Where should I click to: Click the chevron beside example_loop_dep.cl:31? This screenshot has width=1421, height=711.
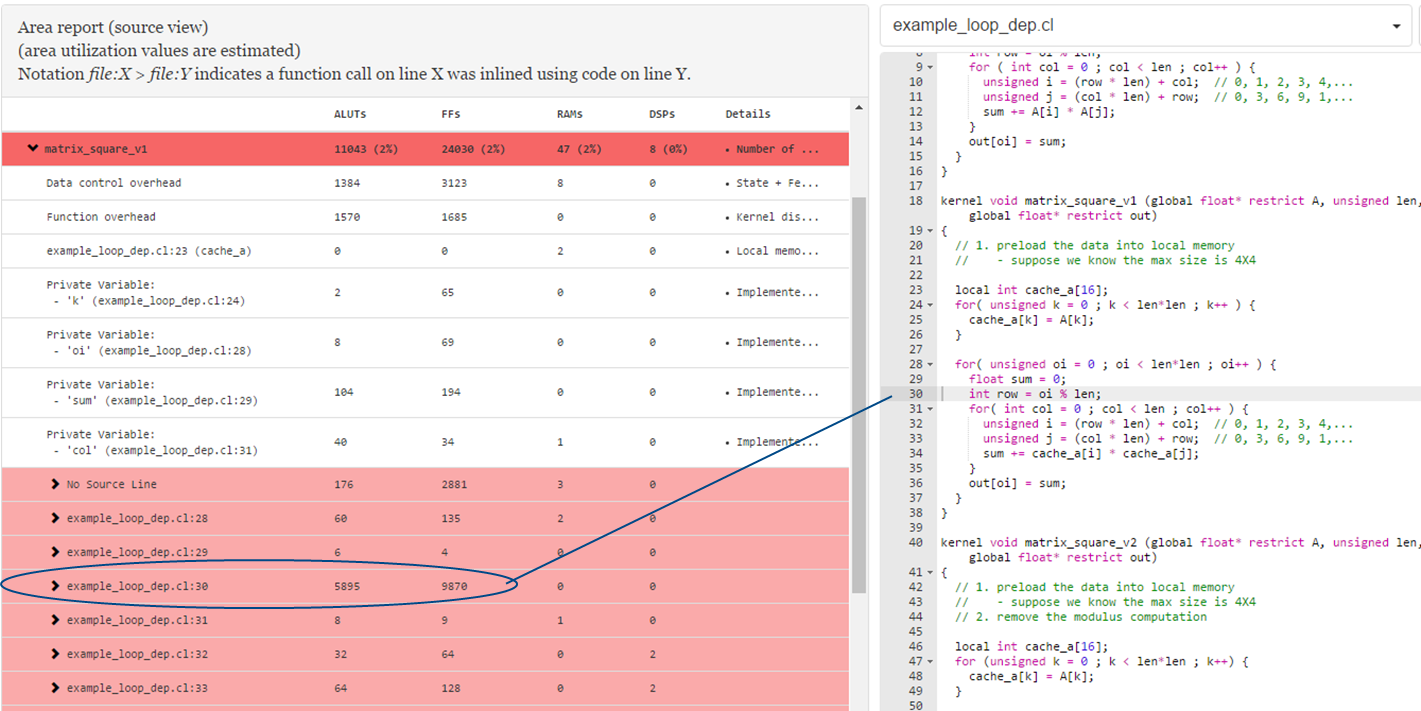tap(56, 620)
